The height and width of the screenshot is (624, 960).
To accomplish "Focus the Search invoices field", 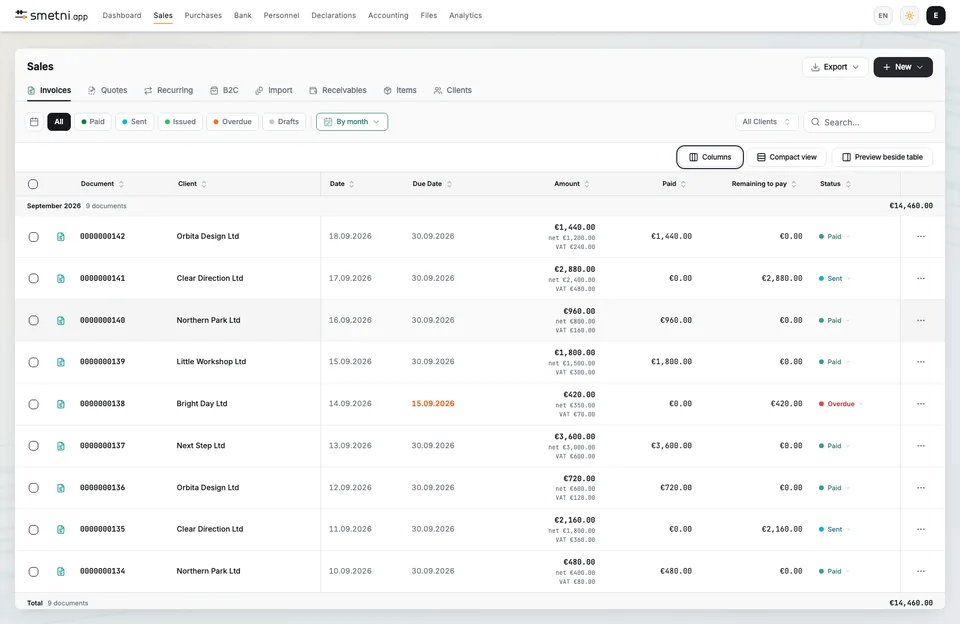I will (869, 122).
